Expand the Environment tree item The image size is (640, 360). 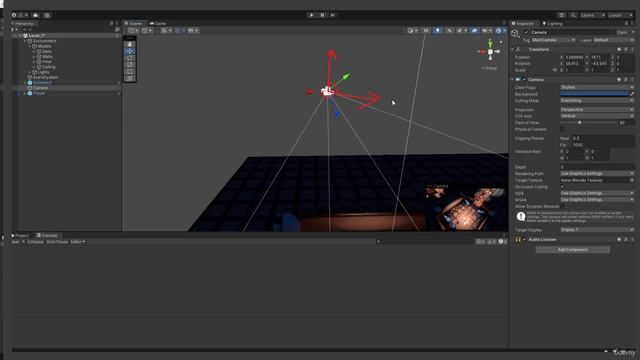(25, 41)
